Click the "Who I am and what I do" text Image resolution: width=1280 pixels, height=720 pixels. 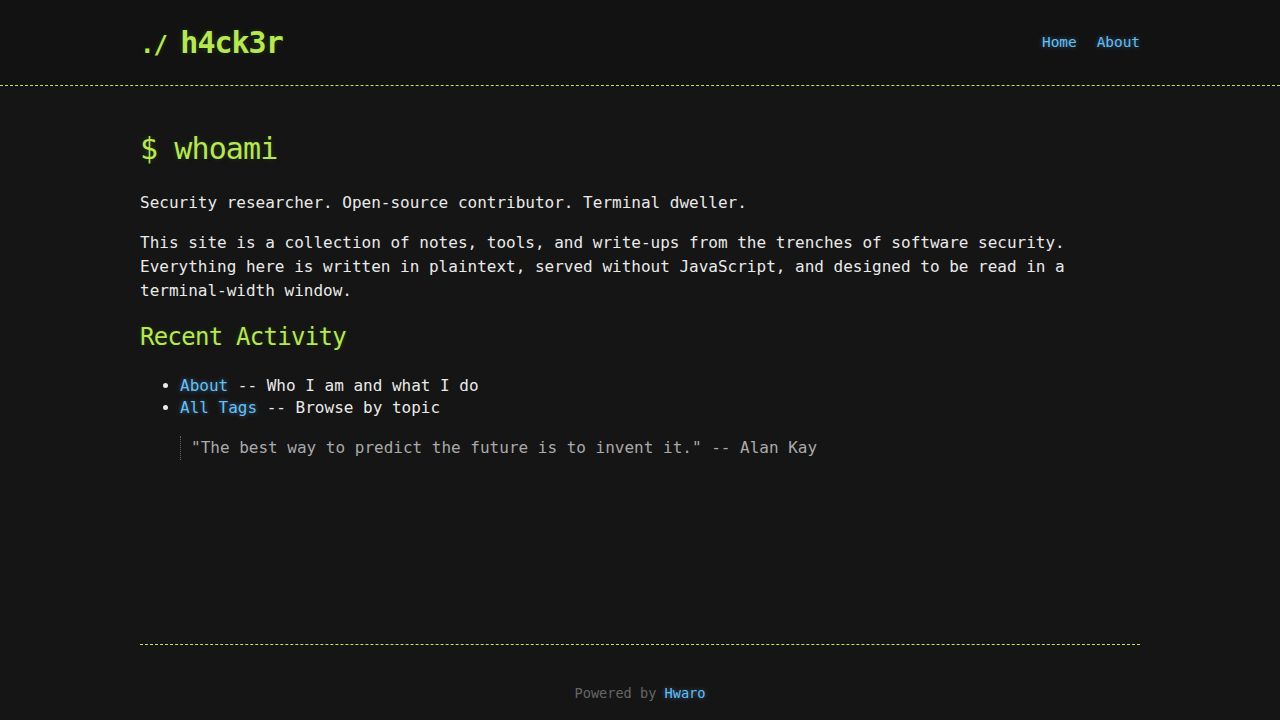coord(372,385)
